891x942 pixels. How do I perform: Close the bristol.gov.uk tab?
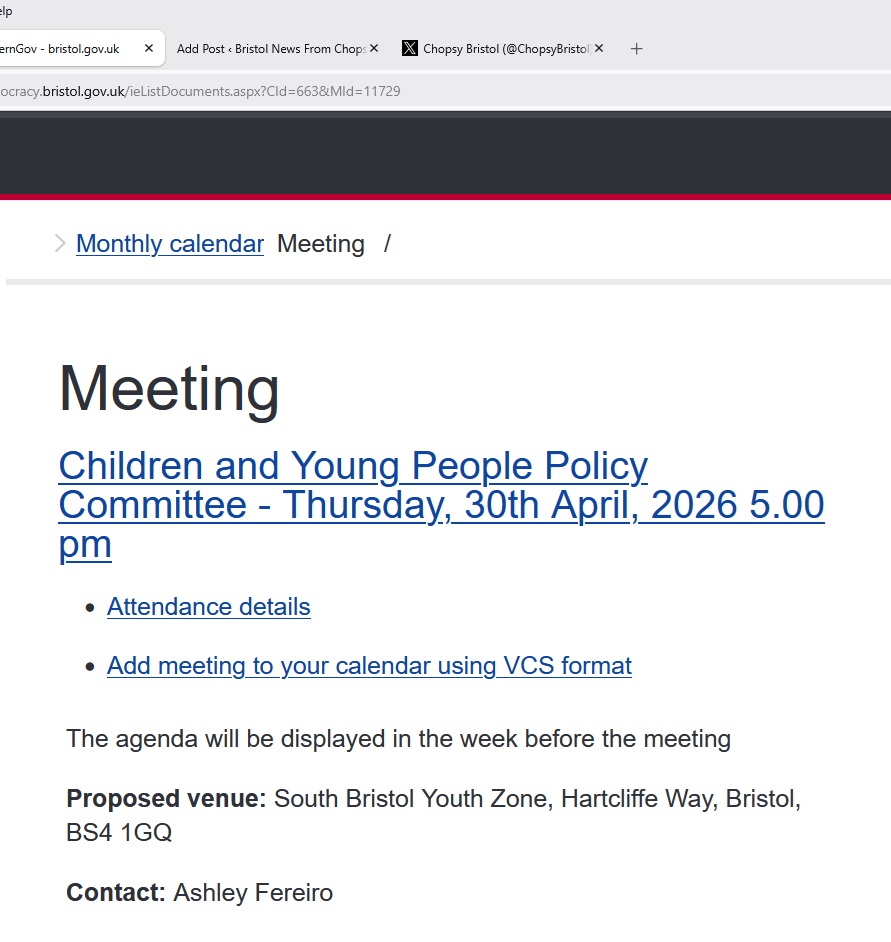(149, 48)
